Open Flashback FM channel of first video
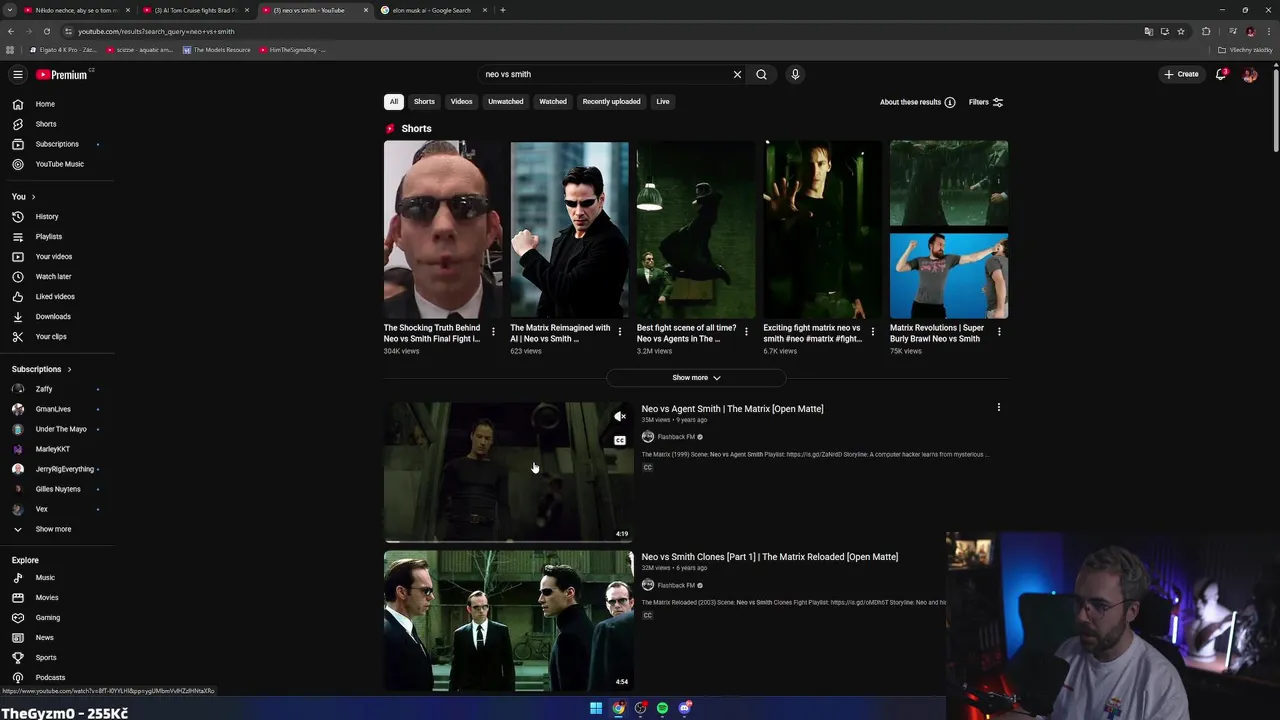The width and height of the screenshot is (1280, 720). (x=676, y=437)
